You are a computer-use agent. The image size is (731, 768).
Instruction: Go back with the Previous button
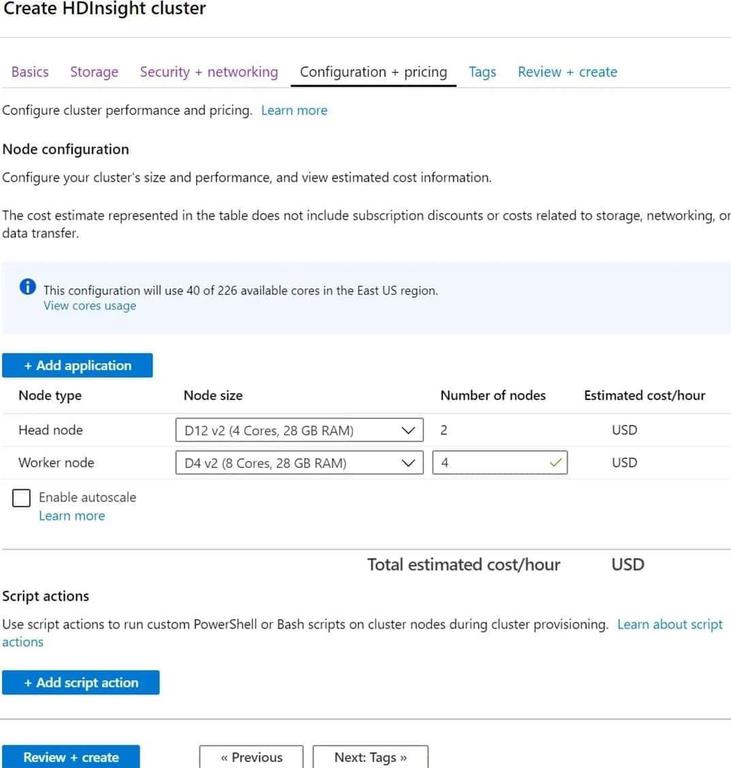(x=251, y=757)
